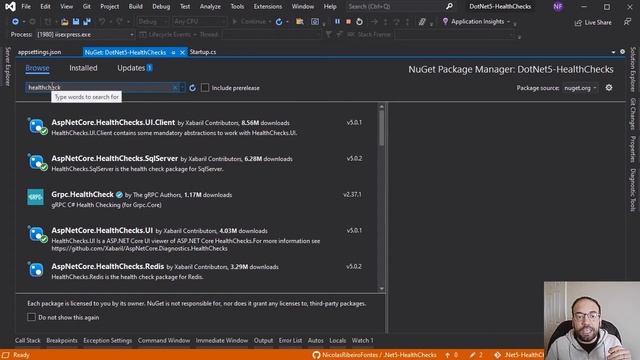Open the Debug configuration dropdown
640x360 pixels.
152,22
